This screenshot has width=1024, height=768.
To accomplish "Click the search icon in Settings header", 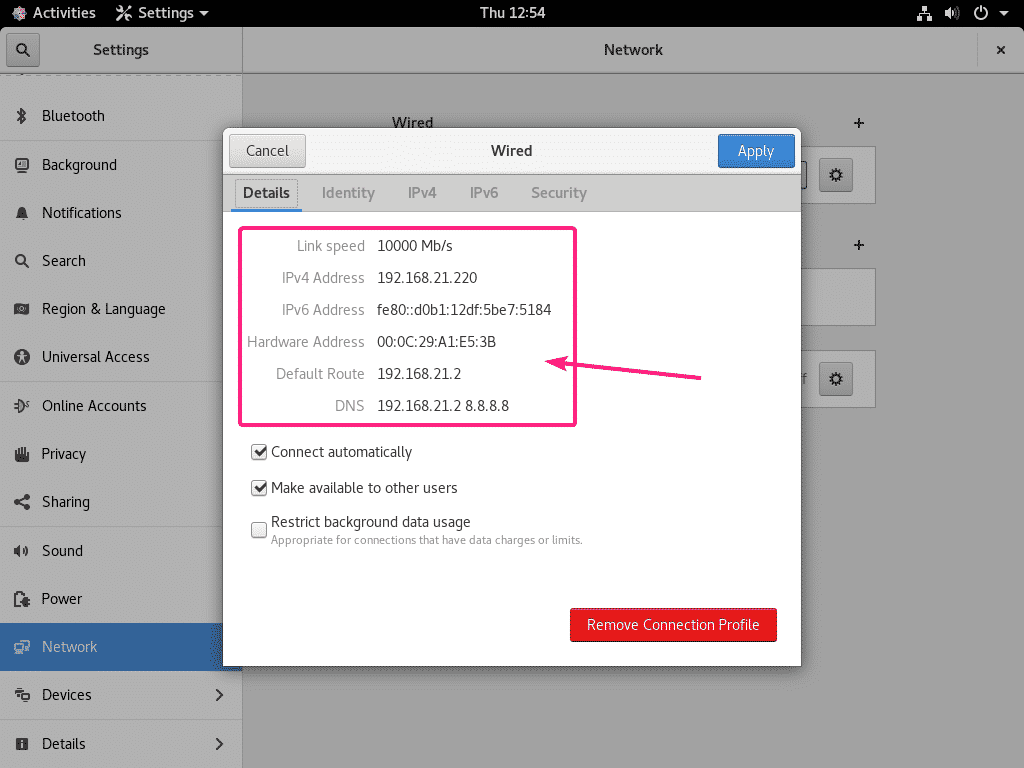I will click(22, 50).
